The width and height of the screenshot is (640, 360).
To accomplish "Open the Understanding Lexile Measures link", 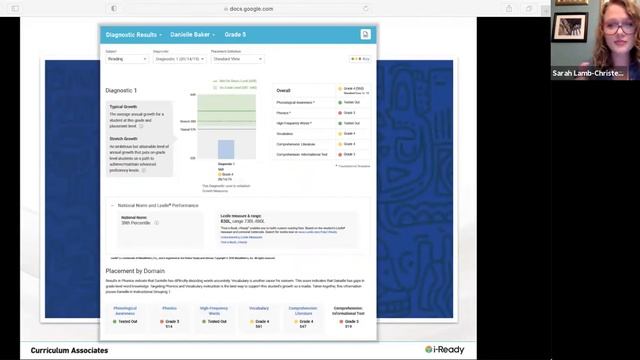I will 241,237.
